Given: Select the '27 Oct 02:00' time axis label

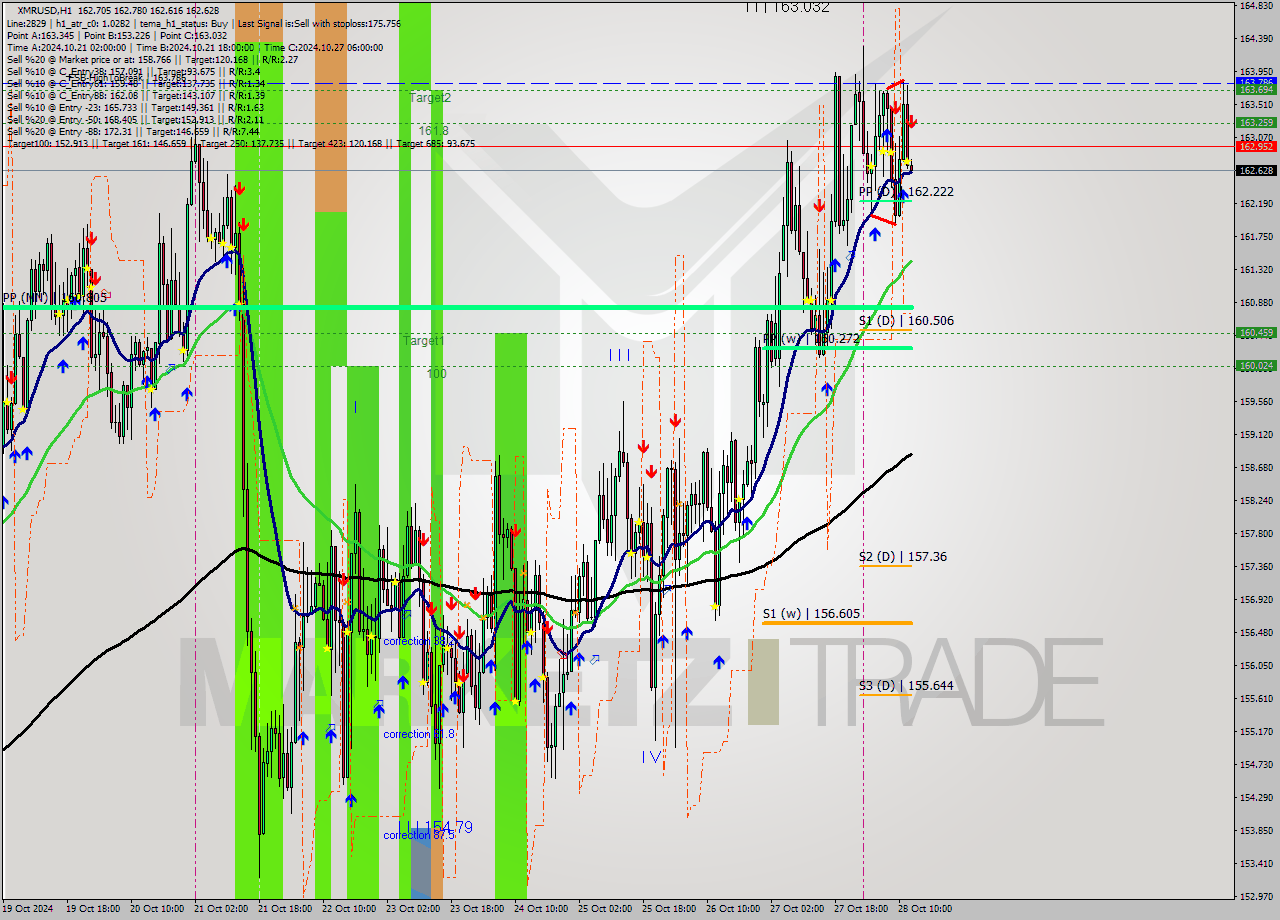Looking at the screenshot, I should pos(797,909).
